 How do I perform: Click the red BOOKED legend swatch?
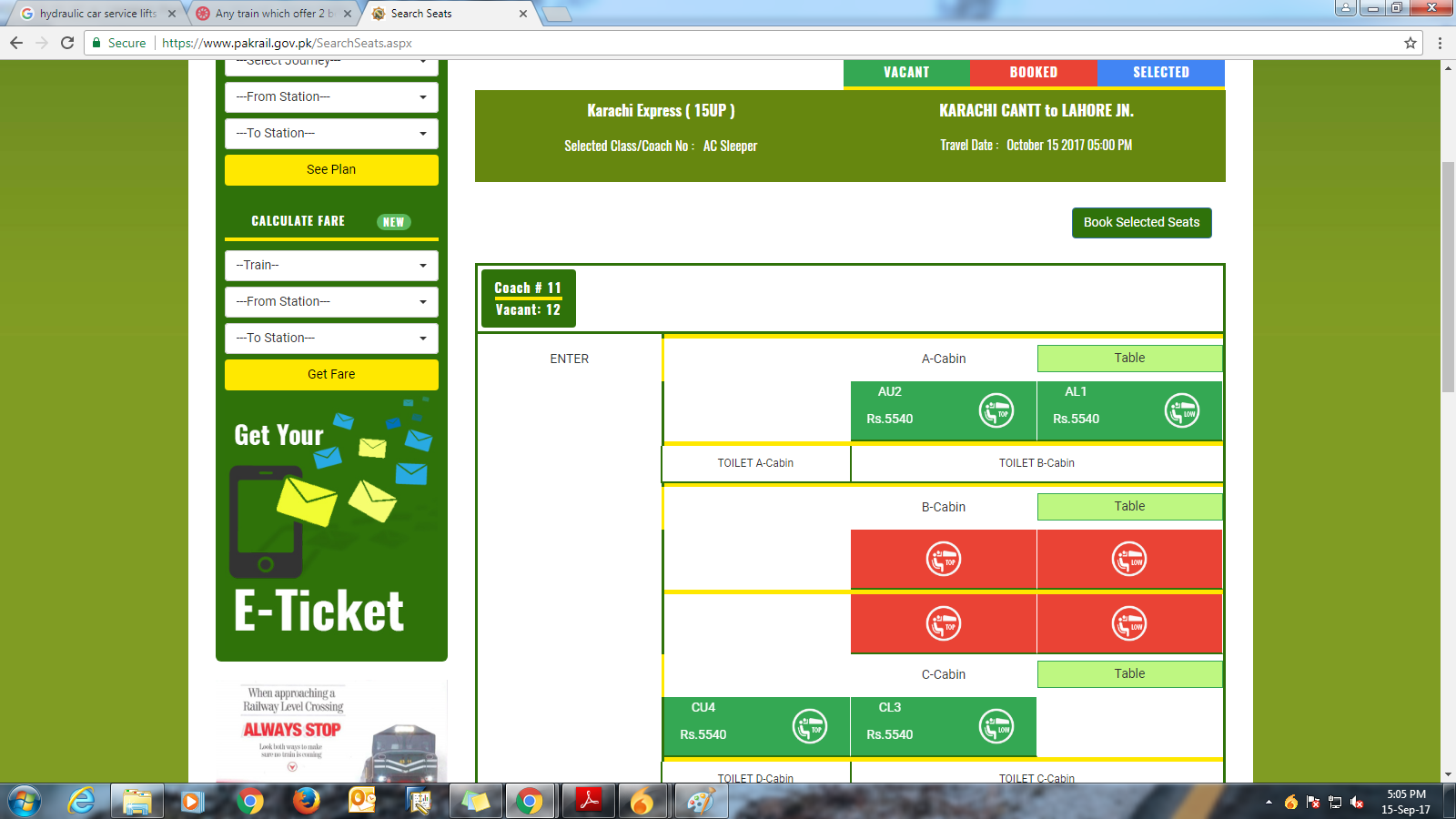[x=1034, y=73]
